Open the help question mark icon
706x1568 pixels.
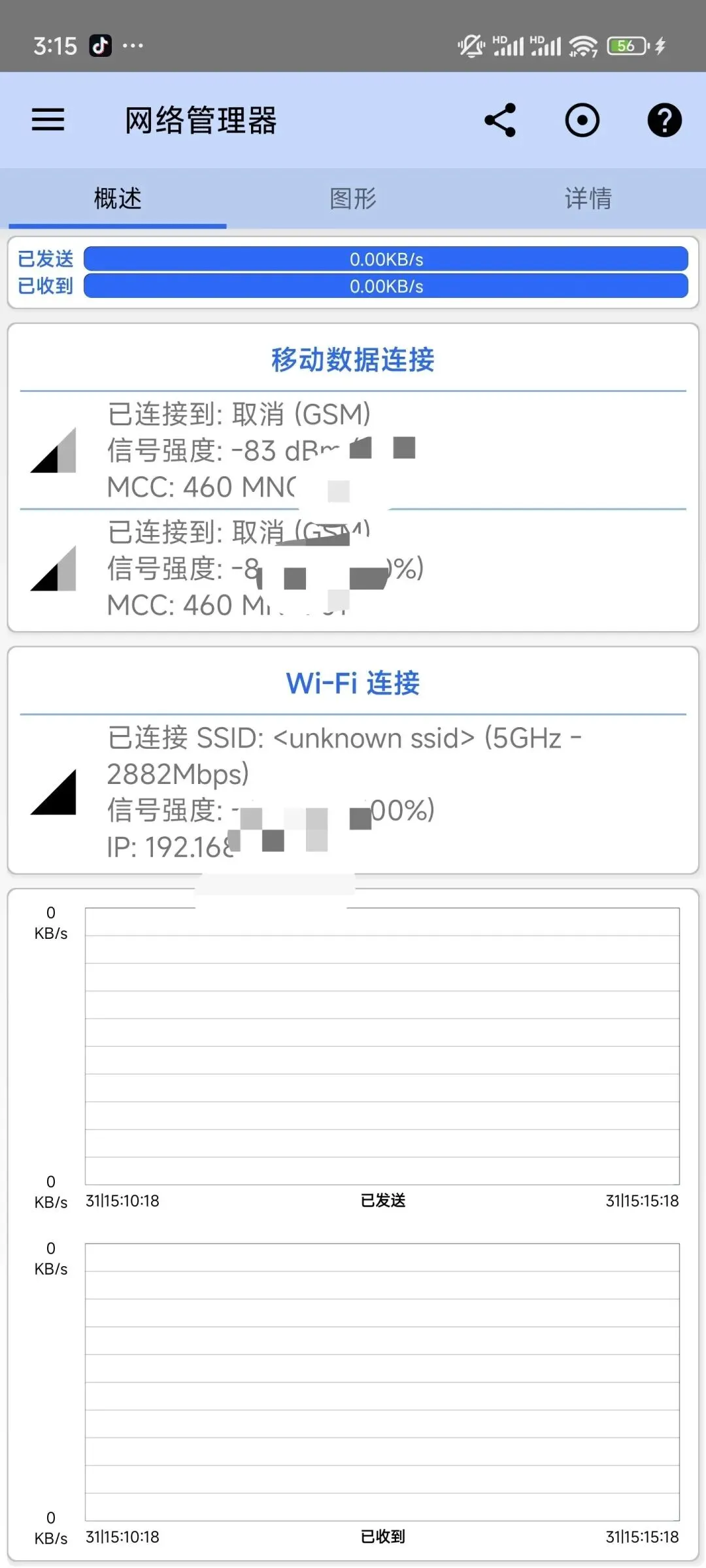[x=664, y=120]
